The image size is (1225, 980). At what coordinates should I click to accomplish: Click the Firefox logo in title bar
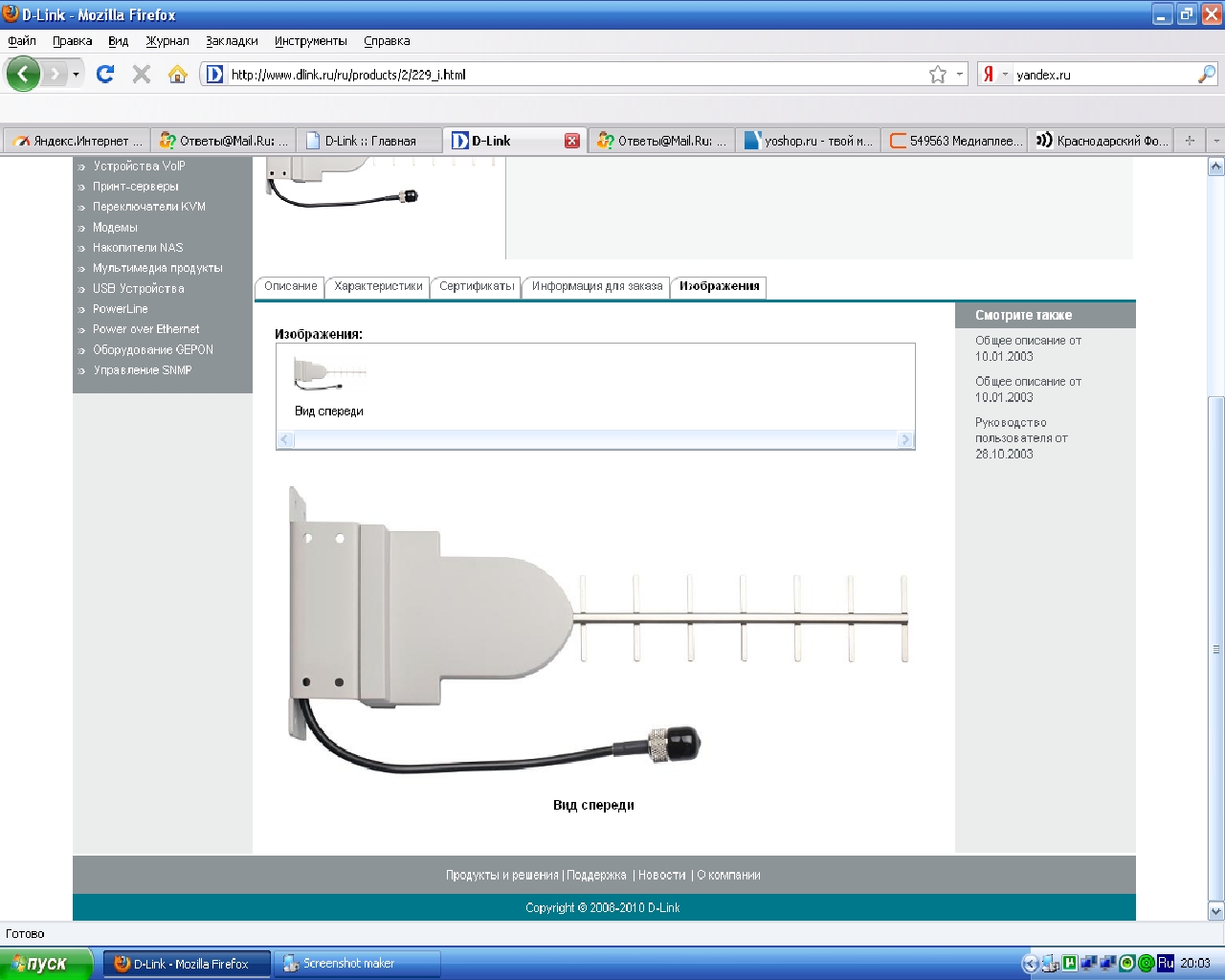point(11,14)
